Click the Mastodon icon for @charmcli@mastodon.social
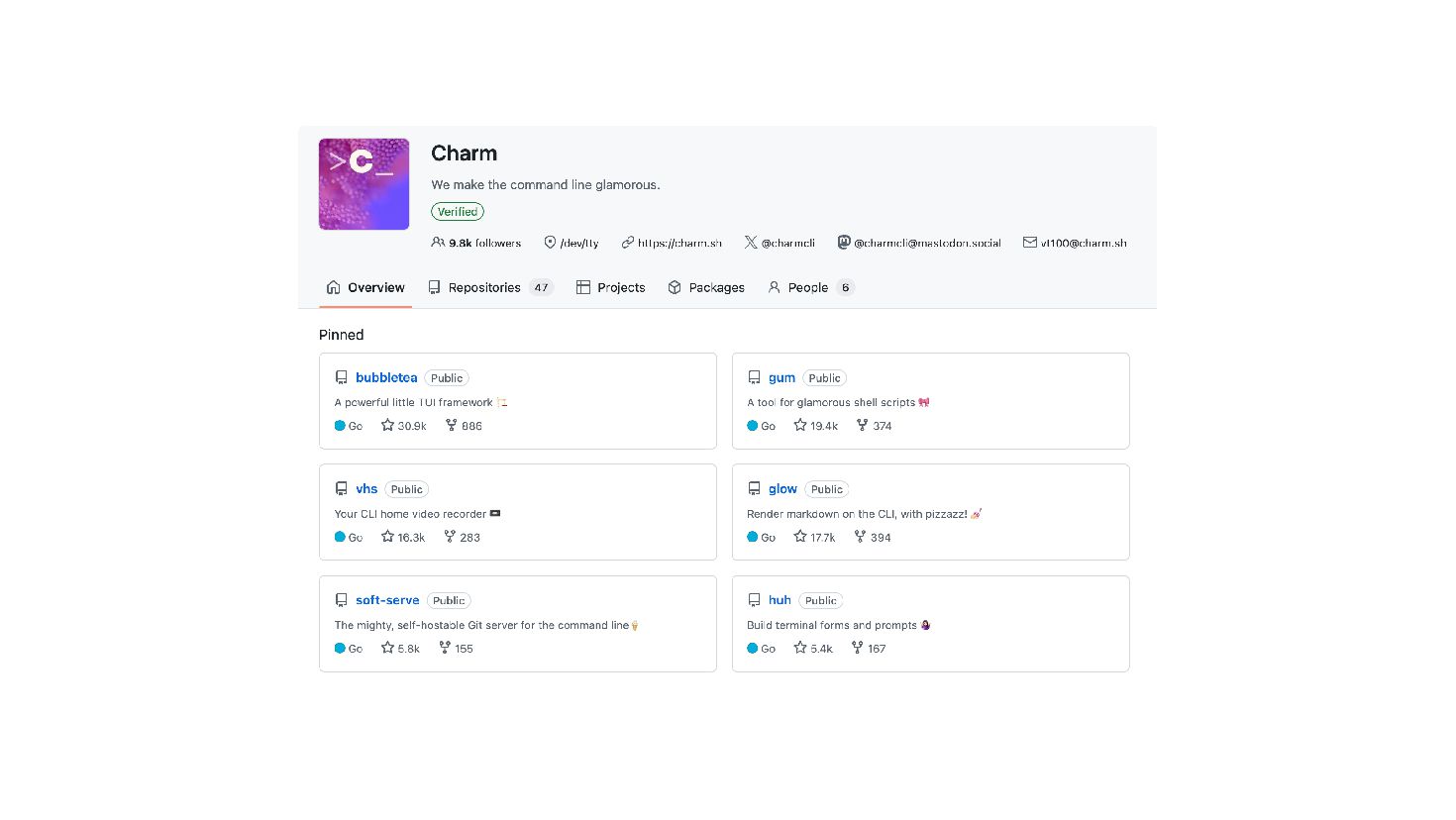Image resolution: width=1456 pixels, height=820 pixels. point(844,243)
